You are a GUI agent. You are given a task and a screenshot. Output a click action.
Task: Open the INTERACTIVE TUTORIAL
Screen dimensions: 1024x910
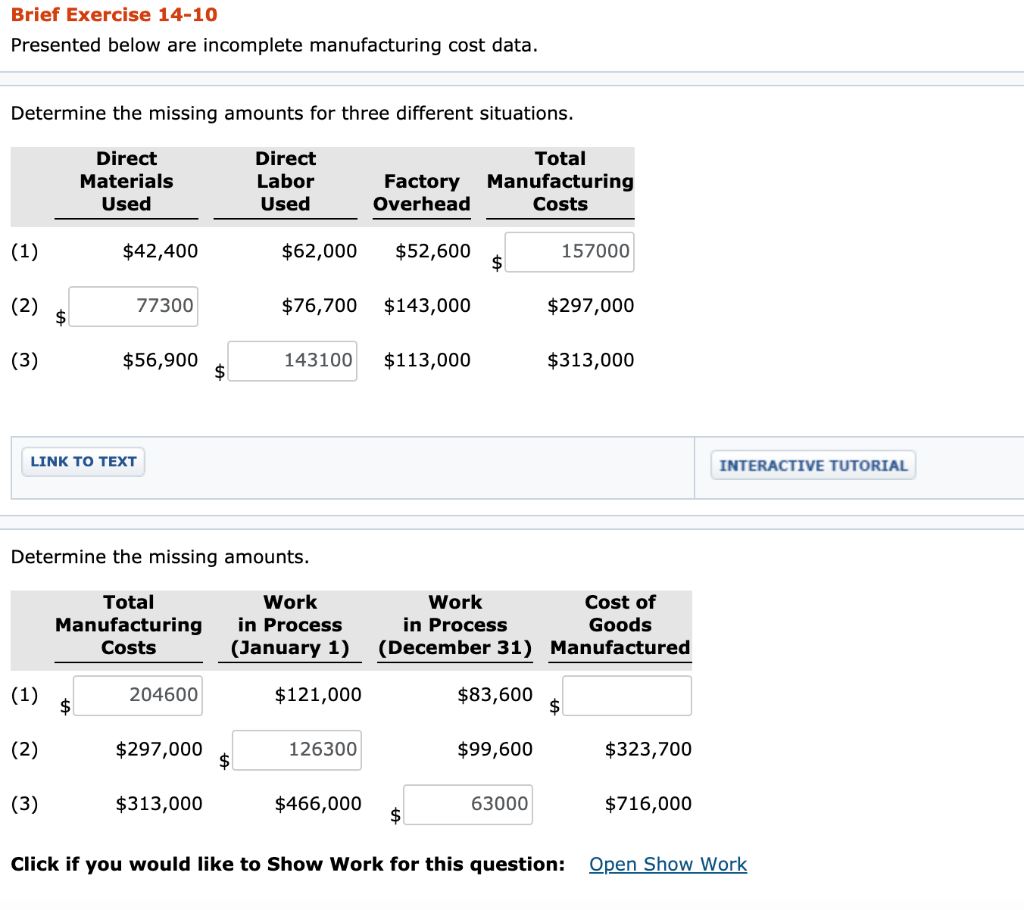click(x=812, y=464)
